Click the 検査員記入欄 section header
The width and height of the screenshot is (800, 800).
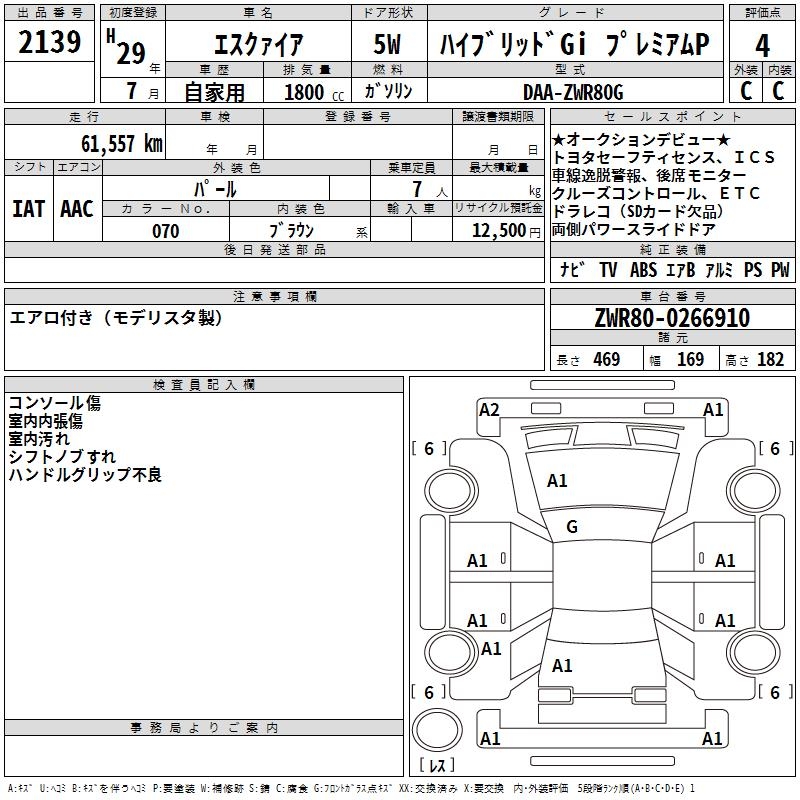(204, 385)
